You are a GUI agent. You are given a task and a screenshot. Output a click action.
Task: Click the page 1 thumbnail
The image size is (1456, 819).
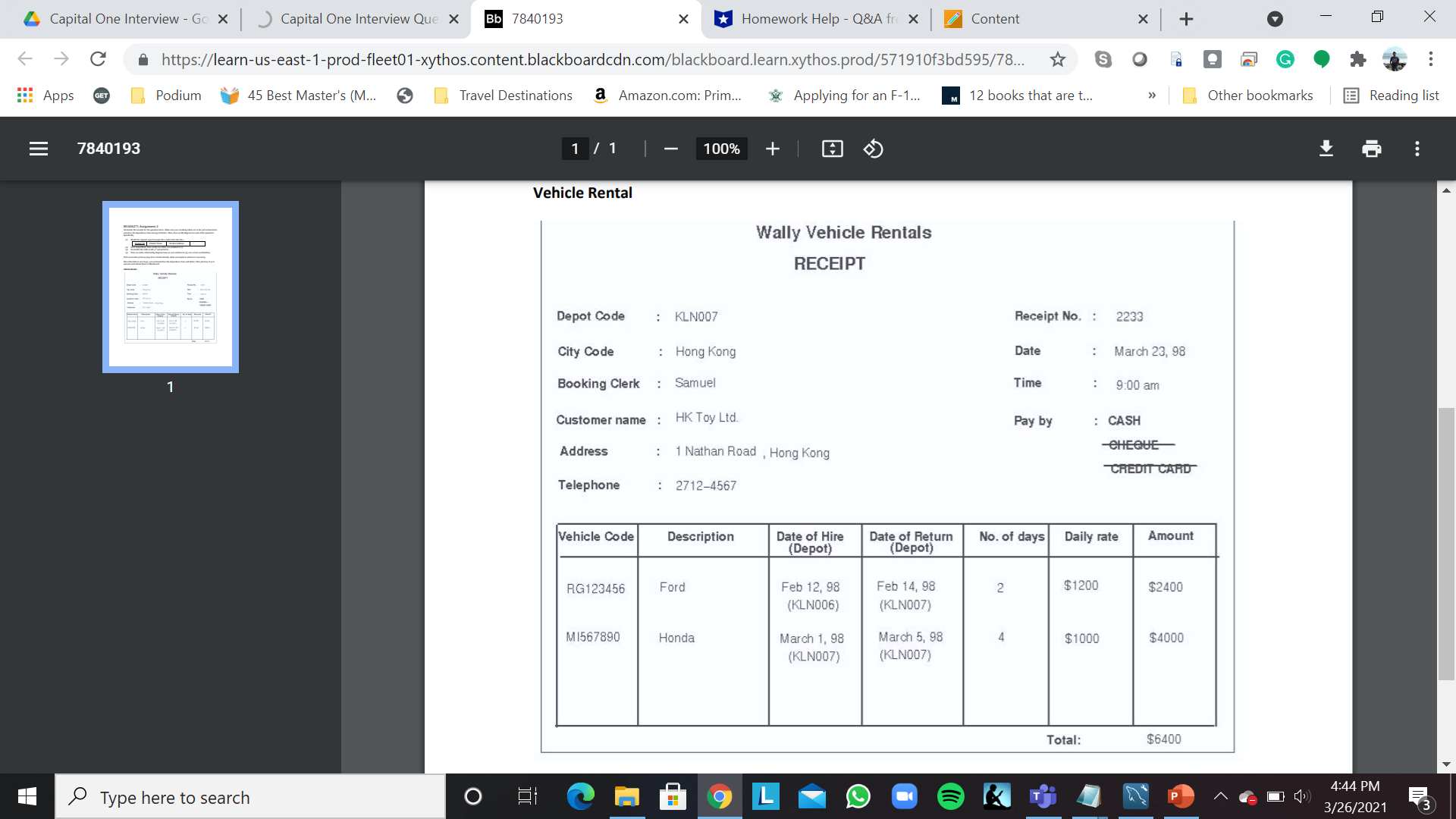pos(170,287)
